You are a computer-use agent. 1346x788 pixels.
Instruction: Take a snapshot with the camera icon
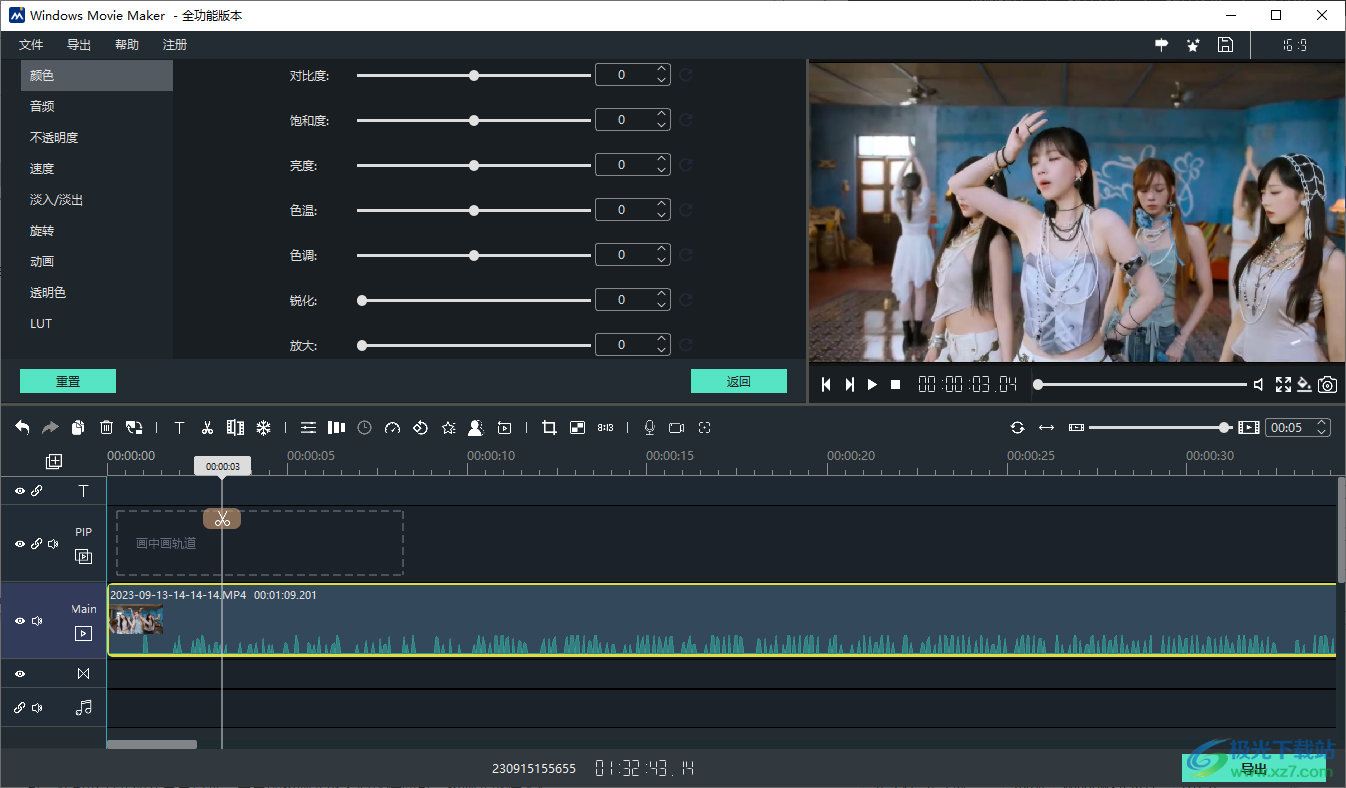pos(1327,384)
